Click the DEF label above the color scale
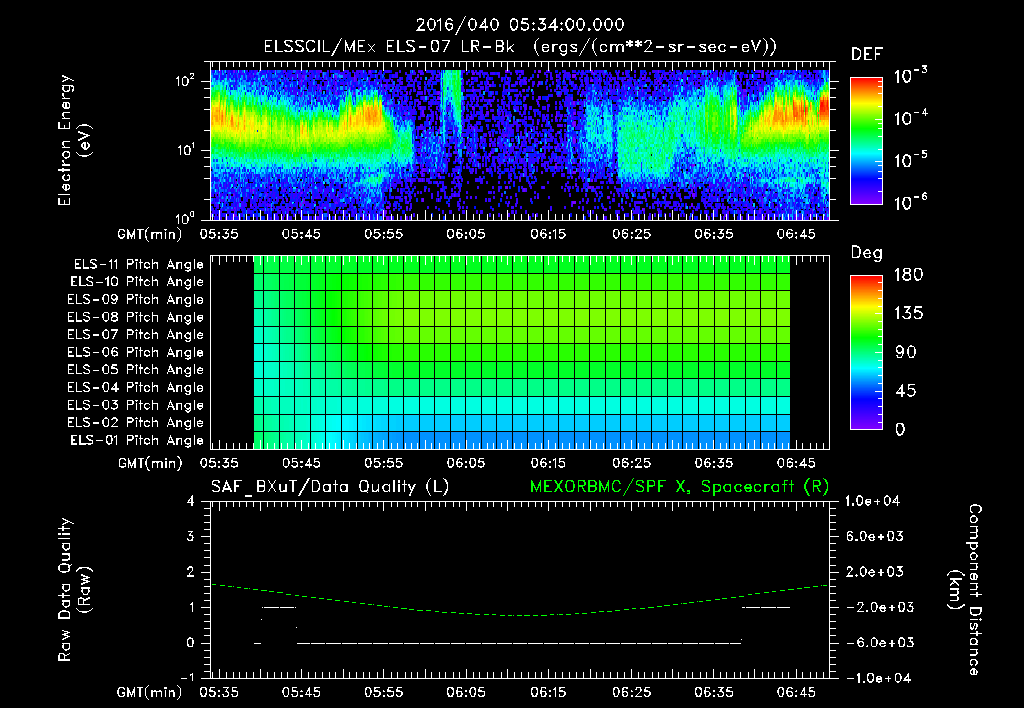Viewport: 1024px width, 708px height. pos(866,54)
